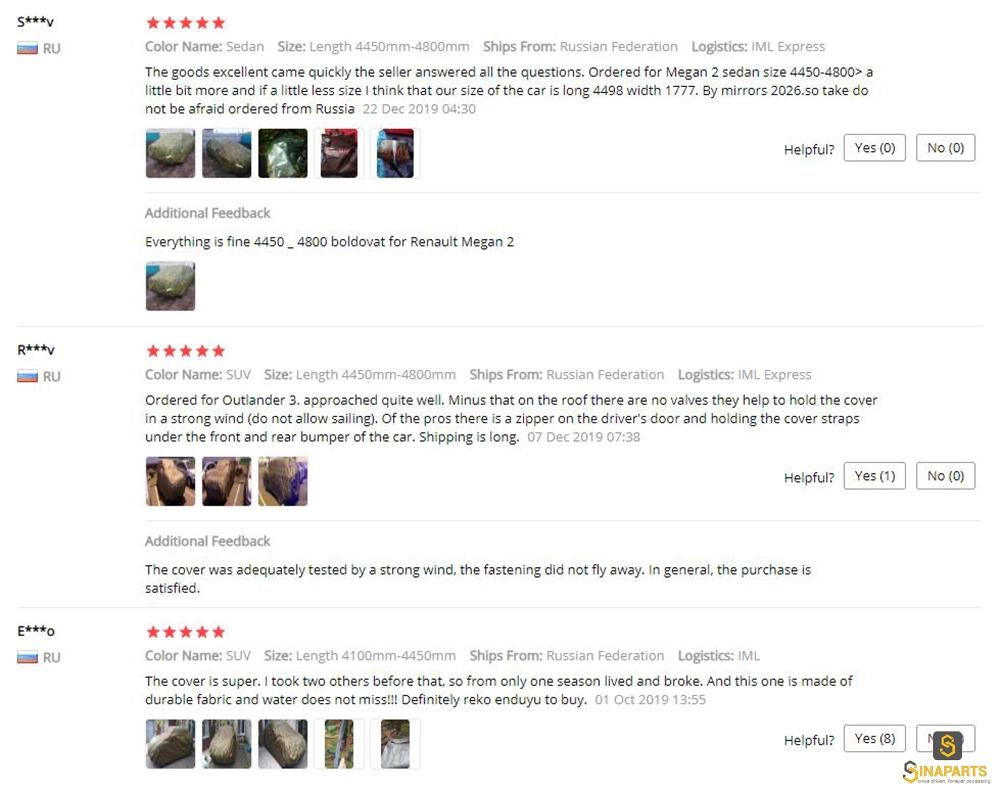
Task: Vote Yes (8) on E***o review
Action: (x=874, y=738)
